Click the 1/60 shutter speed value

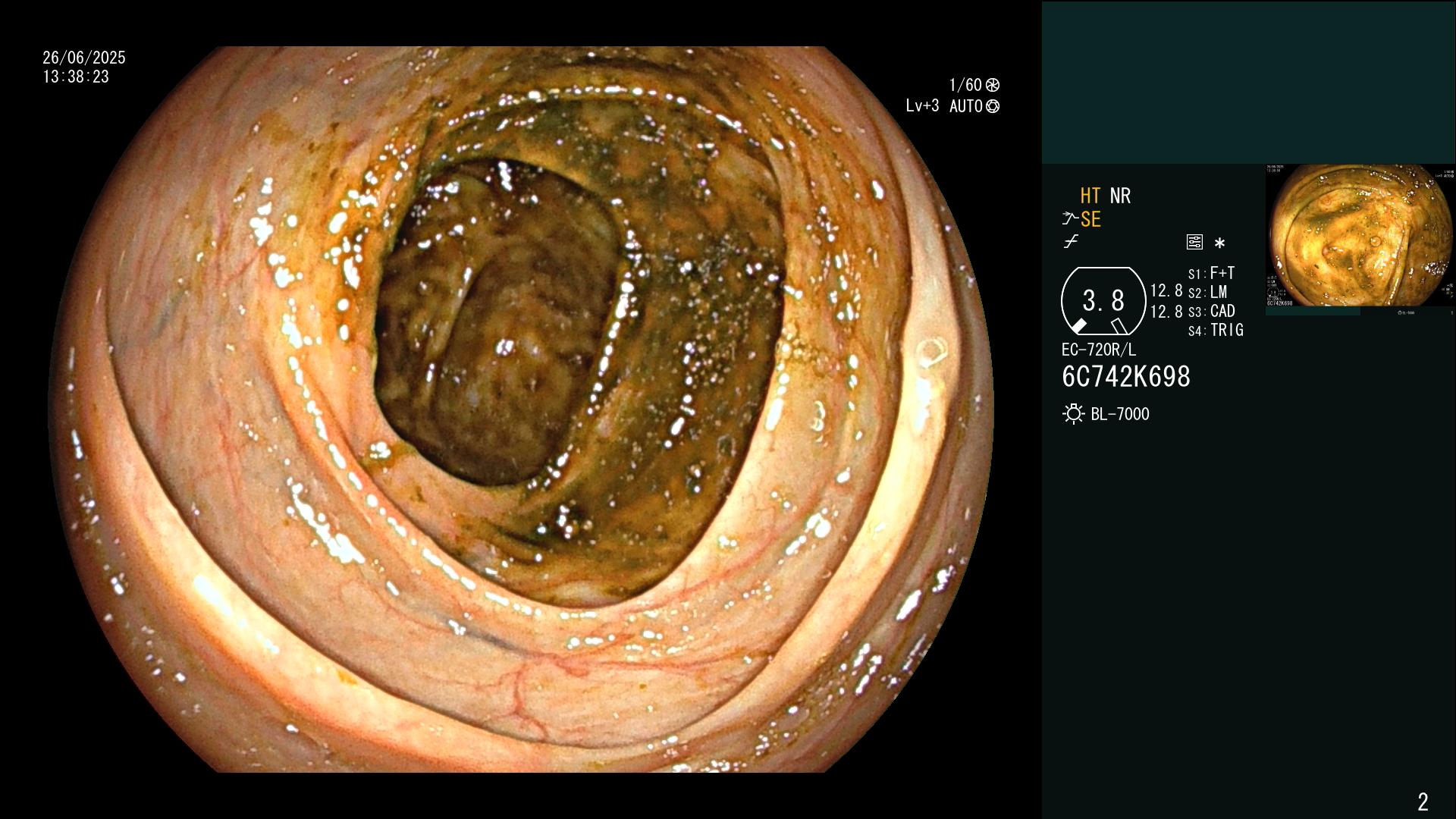pos(965,85)
